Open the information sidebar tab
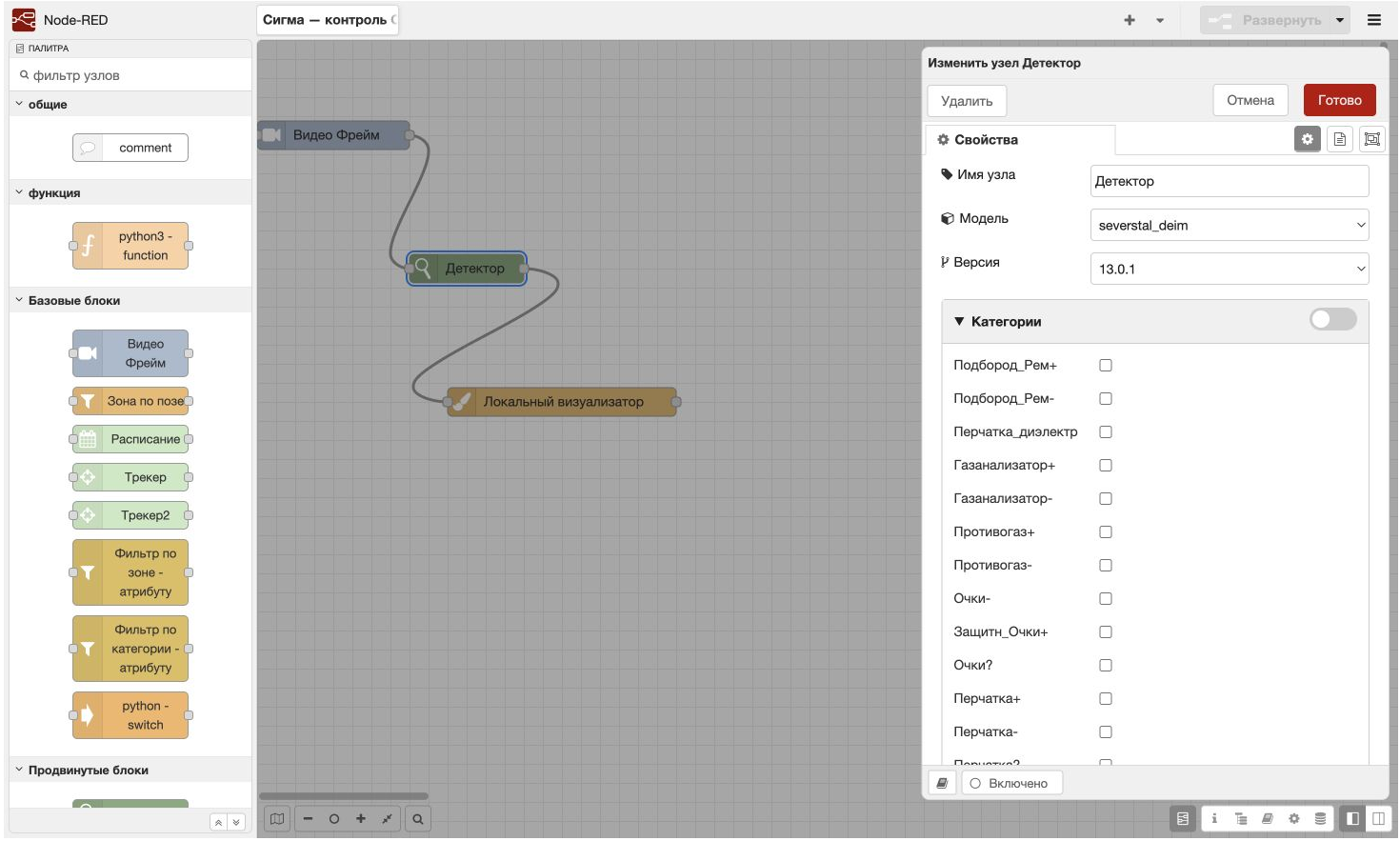 pyautogui.click(x=1214, y=818)
